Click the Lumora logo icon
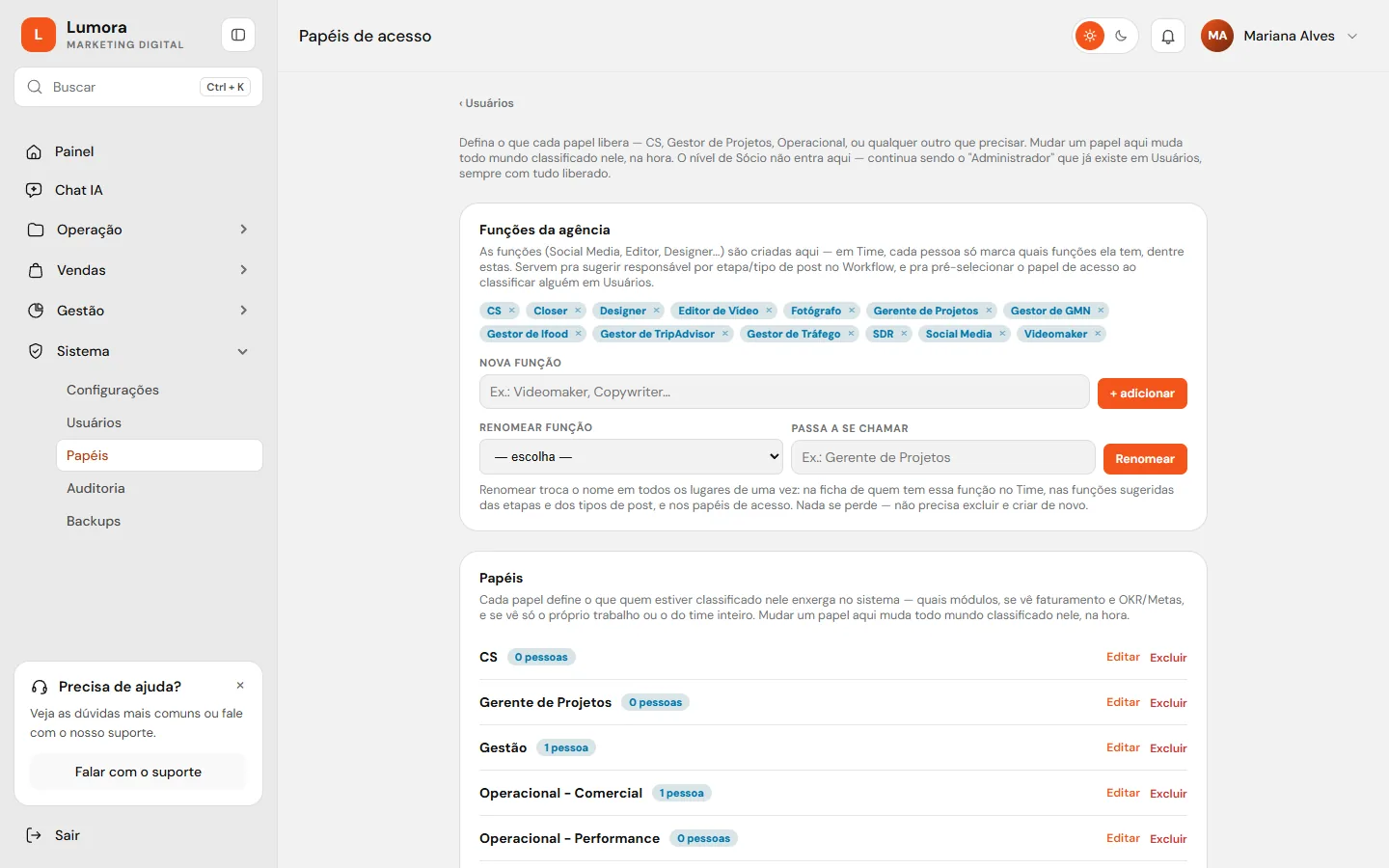This screenshot has width=1389, height=868. (x=39, y=35)
